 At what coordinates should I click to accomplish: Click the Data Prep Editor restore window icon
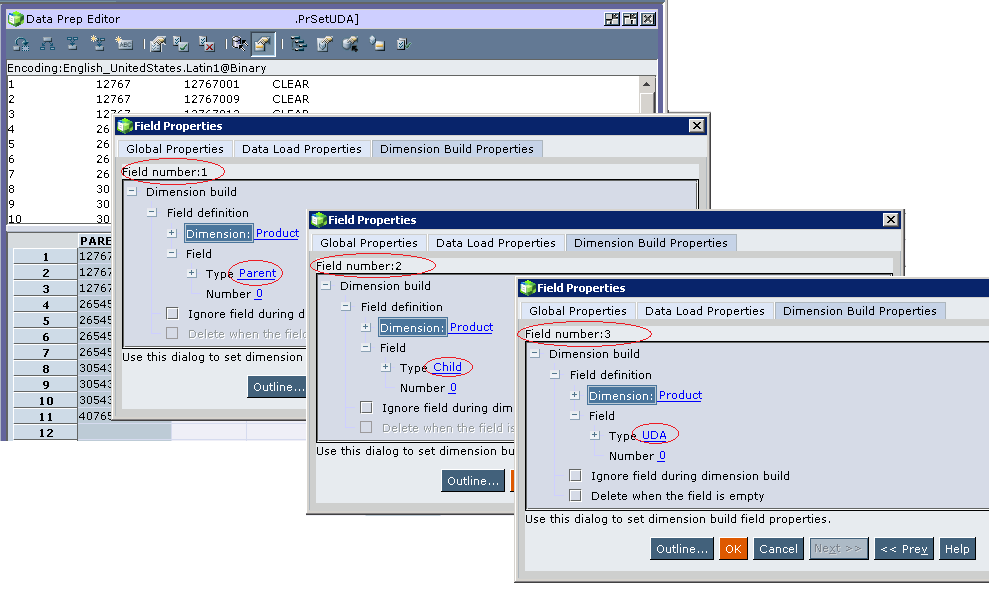pos(612,19)
